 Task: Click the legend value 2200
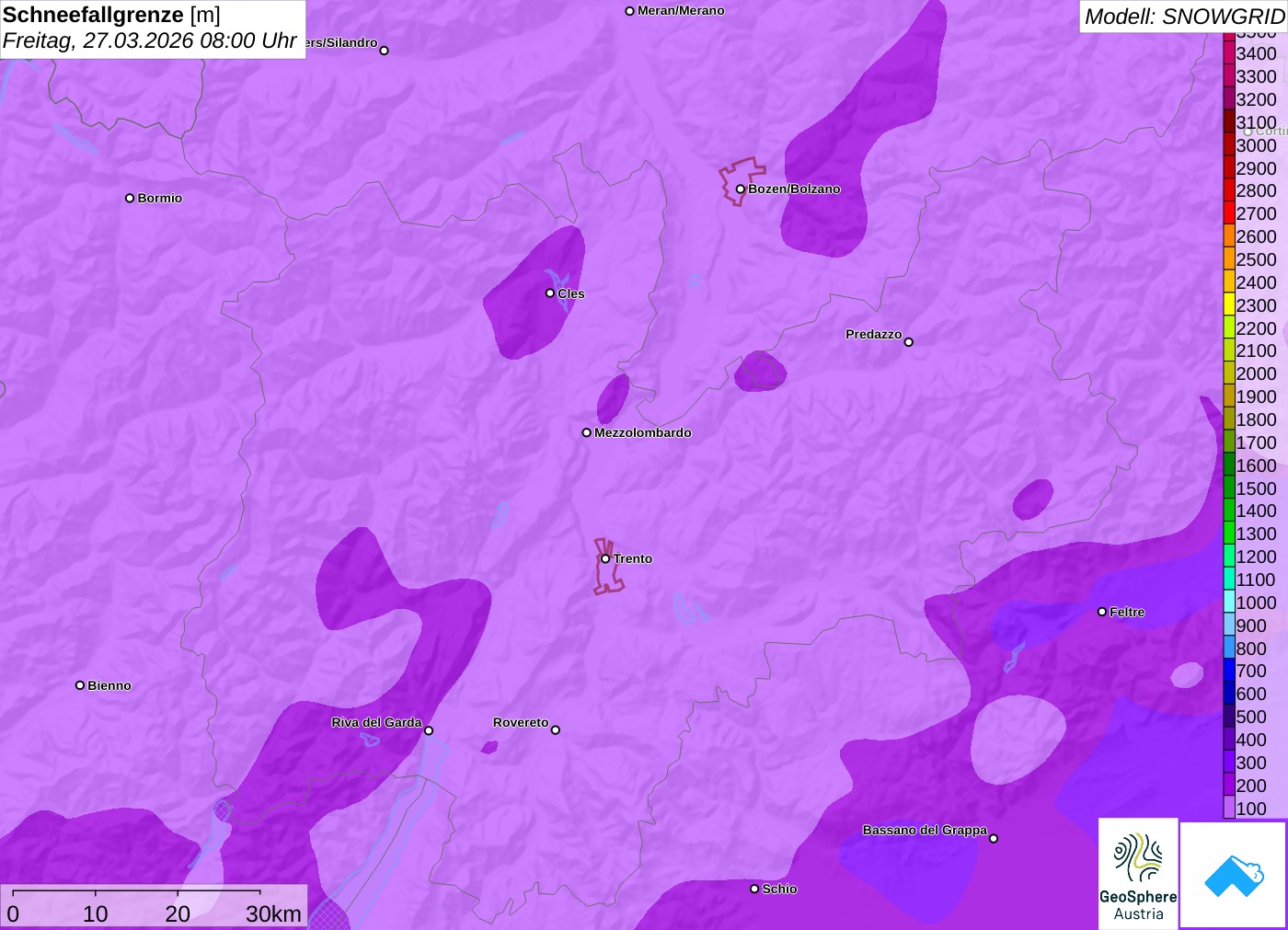[1256, 328]
